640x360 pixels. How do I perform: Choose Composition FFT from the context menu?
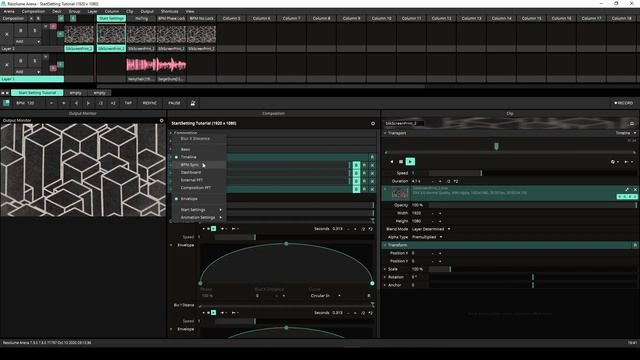(196, 188)
